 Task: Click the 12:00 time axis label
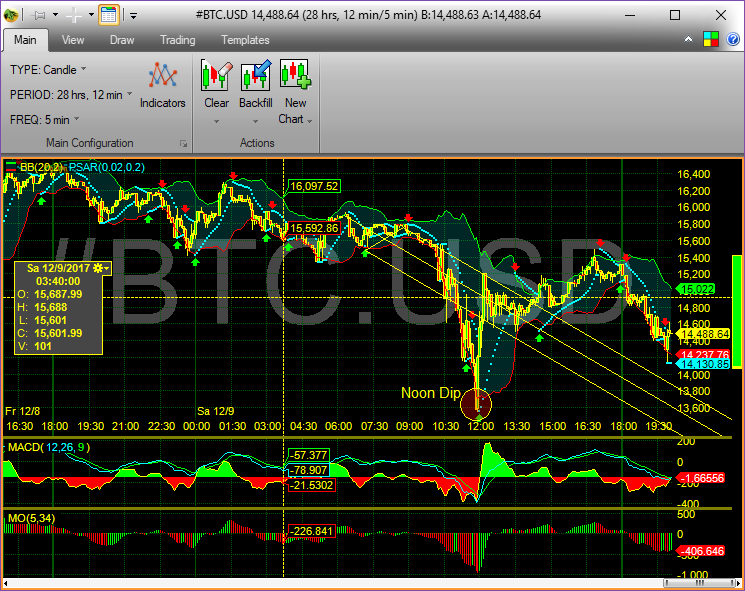[481, 426]
